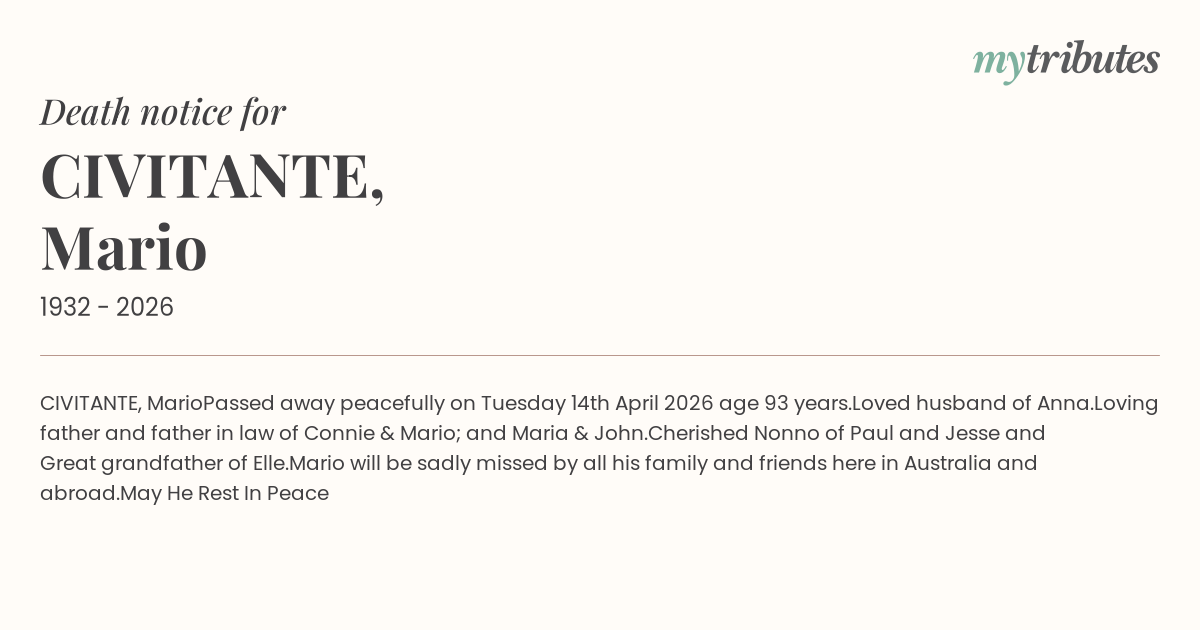Click the text "age 93 years"
Image resolution: width=1200 pixels, height=630 pixels.
click(785, 404)
